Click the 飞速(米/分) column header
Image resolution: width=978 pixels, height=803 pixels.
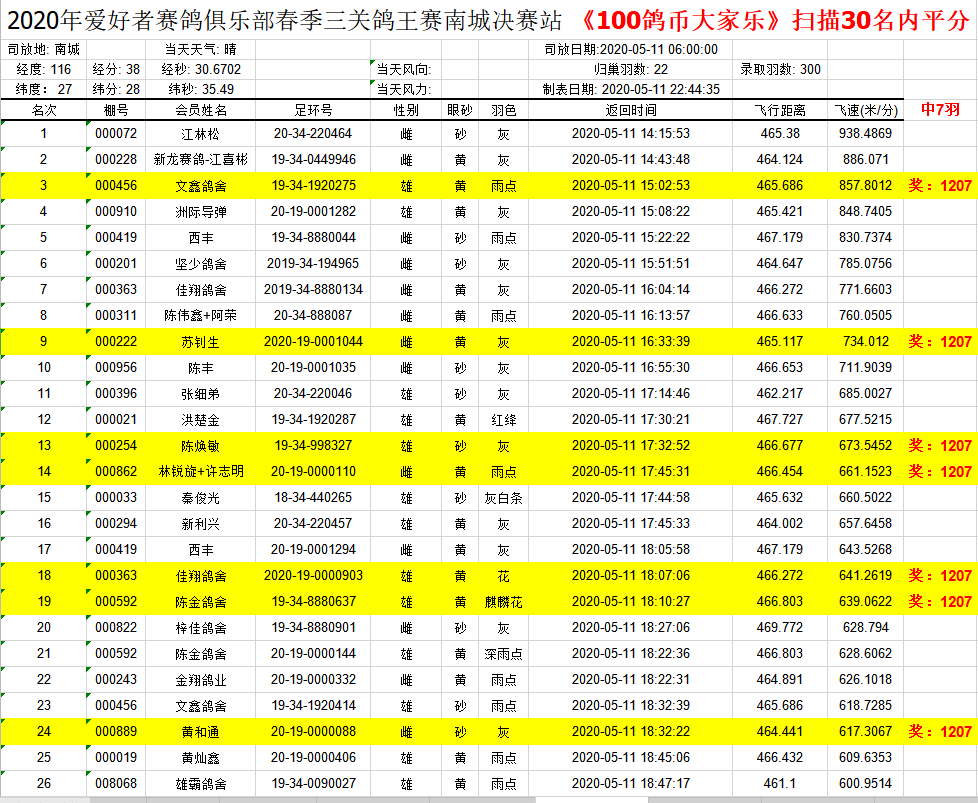click(x=866, y=110)
